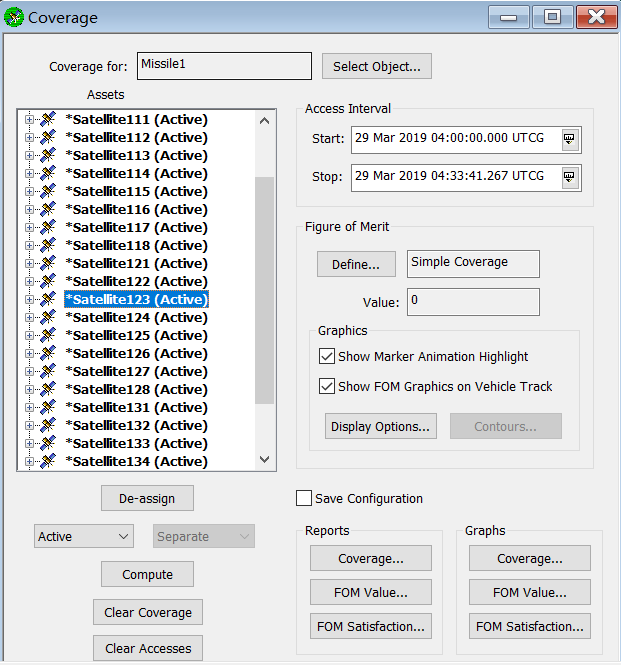The height and width of the screenshot is (665, 621).
Task: Expand the Satellite114 tree node
Action: click(29, 173)
